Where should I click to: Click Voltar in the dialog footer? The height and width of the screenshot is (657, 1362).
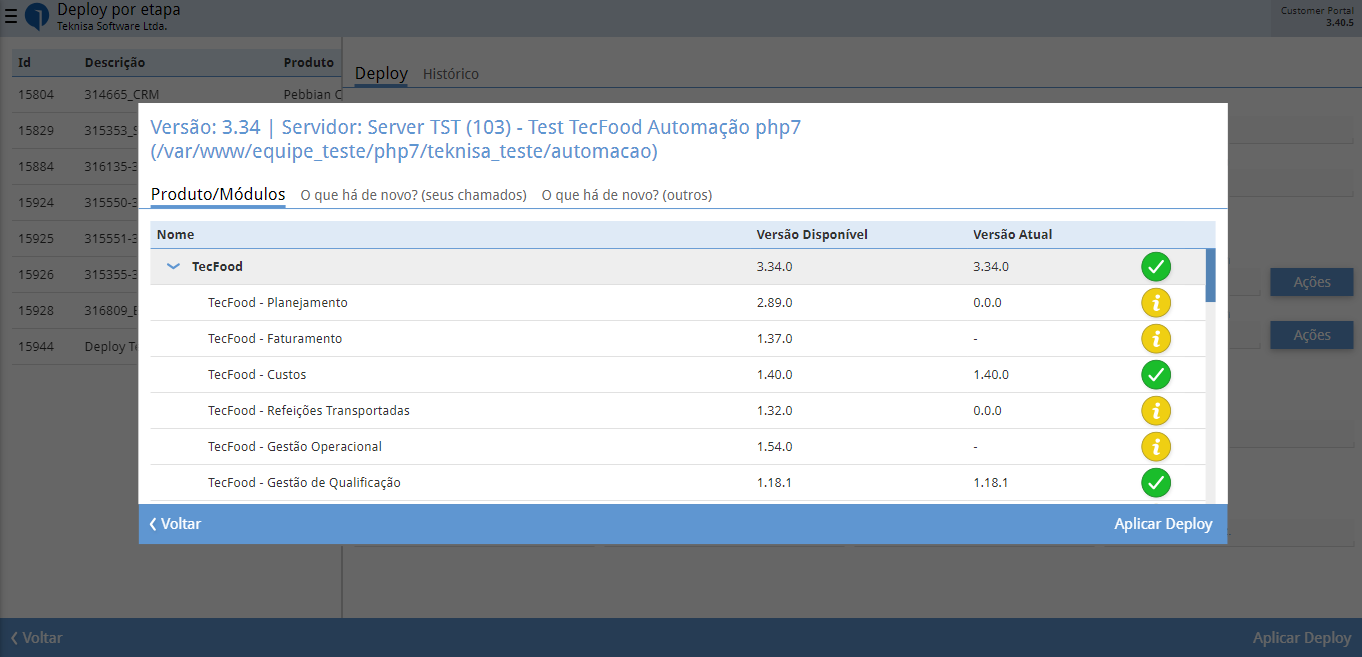175,524
